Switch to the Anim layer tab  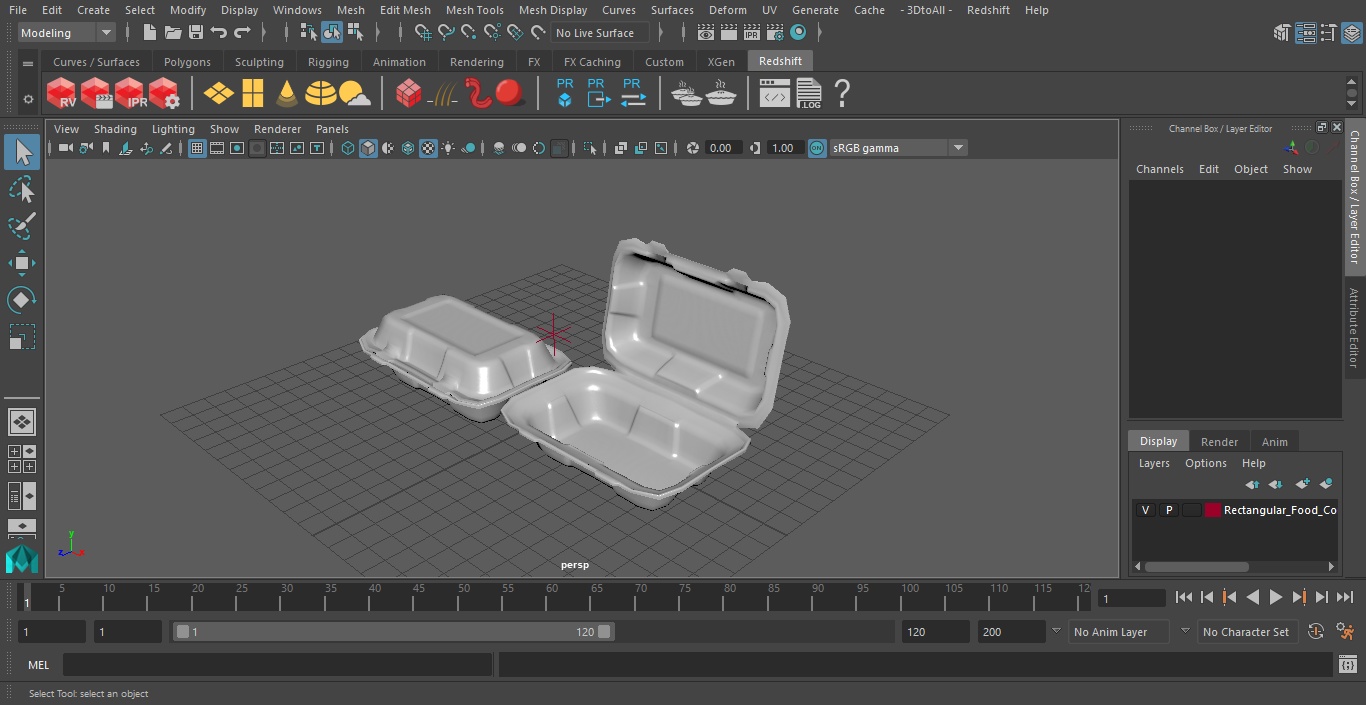[x=1274, y=441]
